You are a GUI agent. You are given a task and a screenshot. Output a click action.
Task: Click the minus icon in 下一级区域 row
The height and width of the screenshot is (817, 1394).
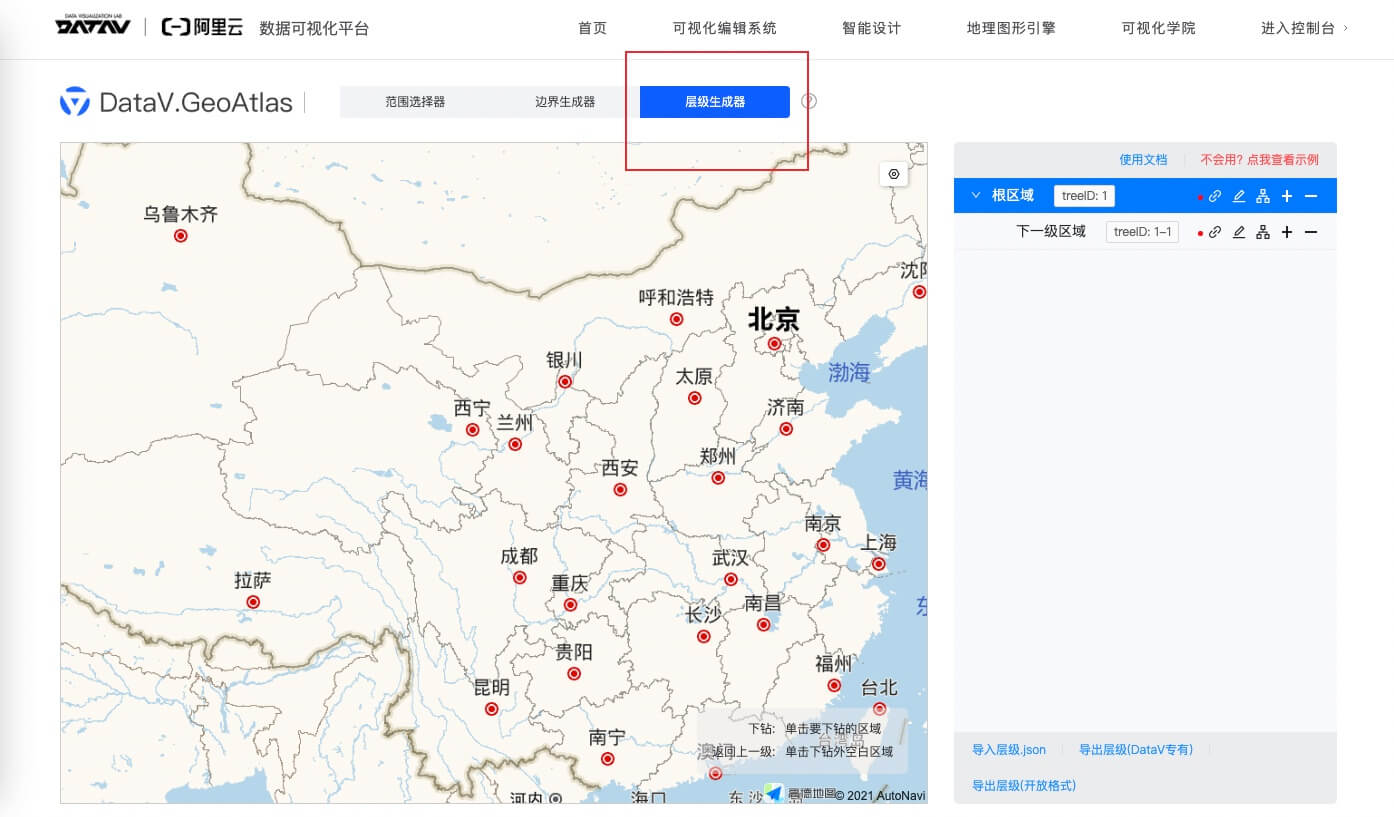[x=1311, y=232]
